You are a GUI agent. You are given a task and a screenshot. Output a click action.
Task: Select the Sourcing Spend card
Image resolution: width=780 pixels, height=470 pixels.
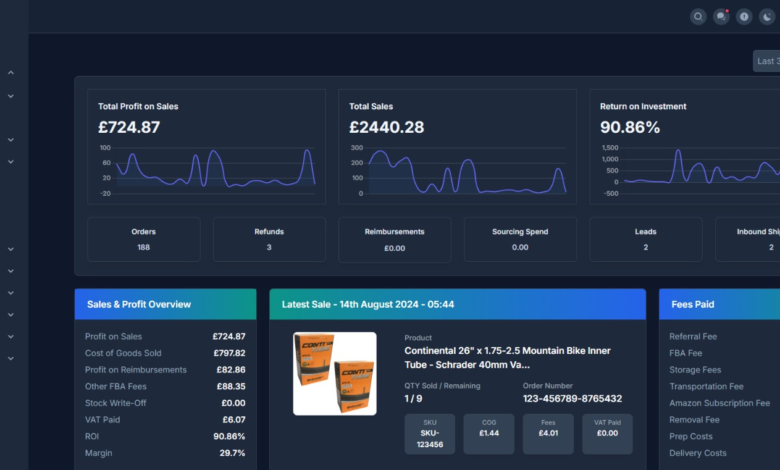click(520, 239)
